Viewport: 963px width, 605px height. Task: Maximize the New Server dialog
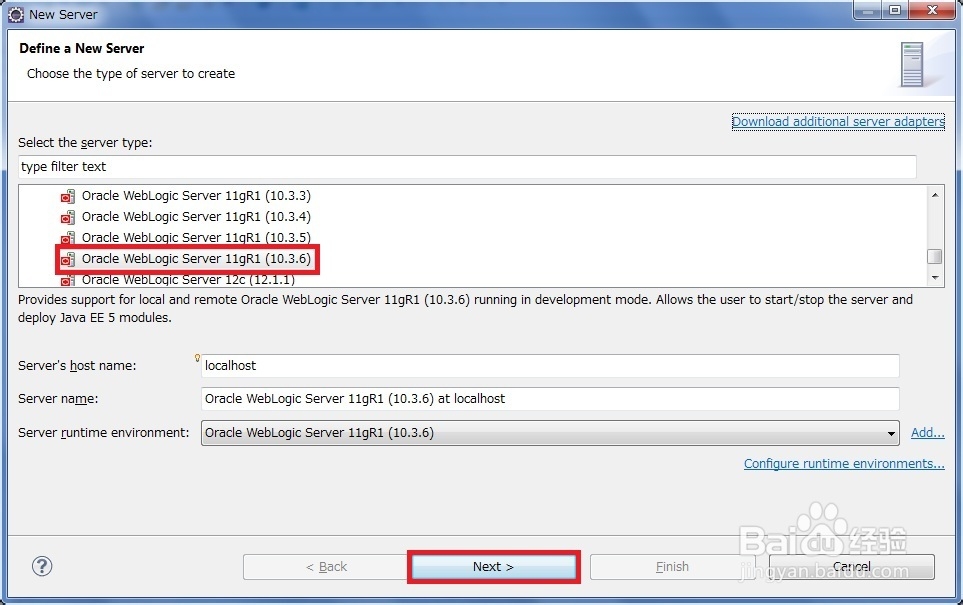click(895, 10)
